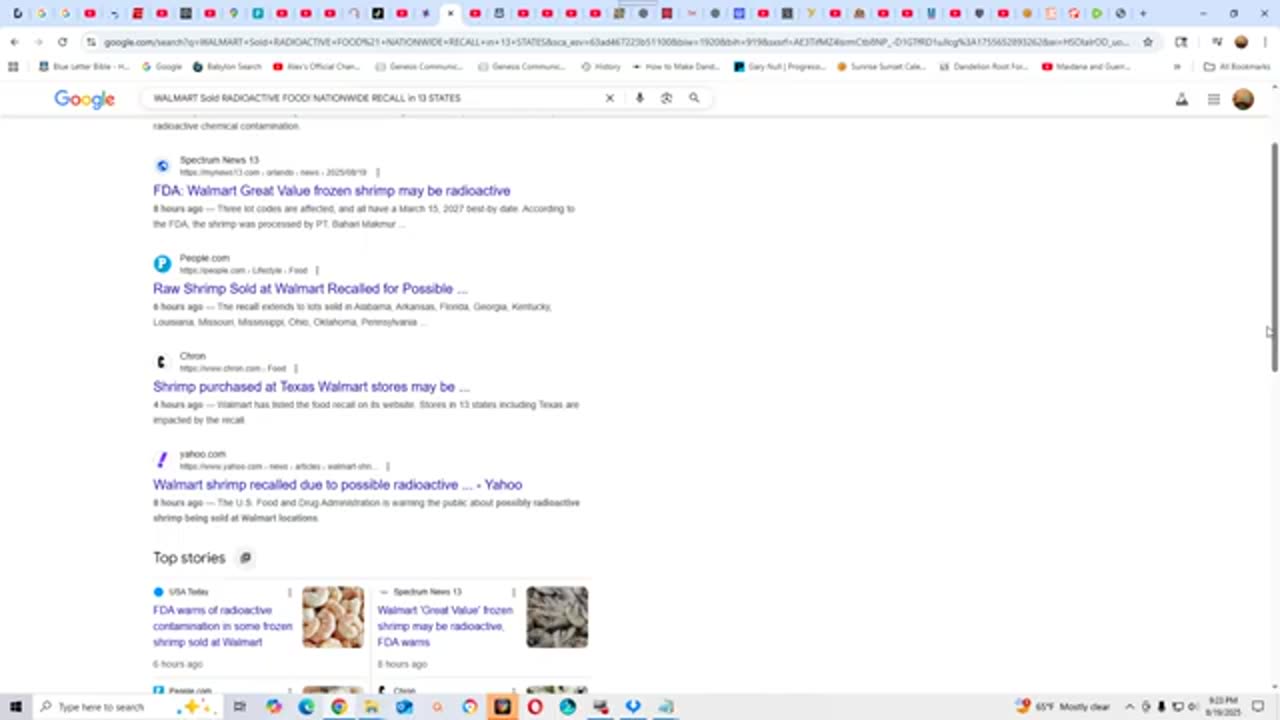
Task: Open USA Today 'FDA warns of radioactive contamination' story
Action: coord(222,626)
